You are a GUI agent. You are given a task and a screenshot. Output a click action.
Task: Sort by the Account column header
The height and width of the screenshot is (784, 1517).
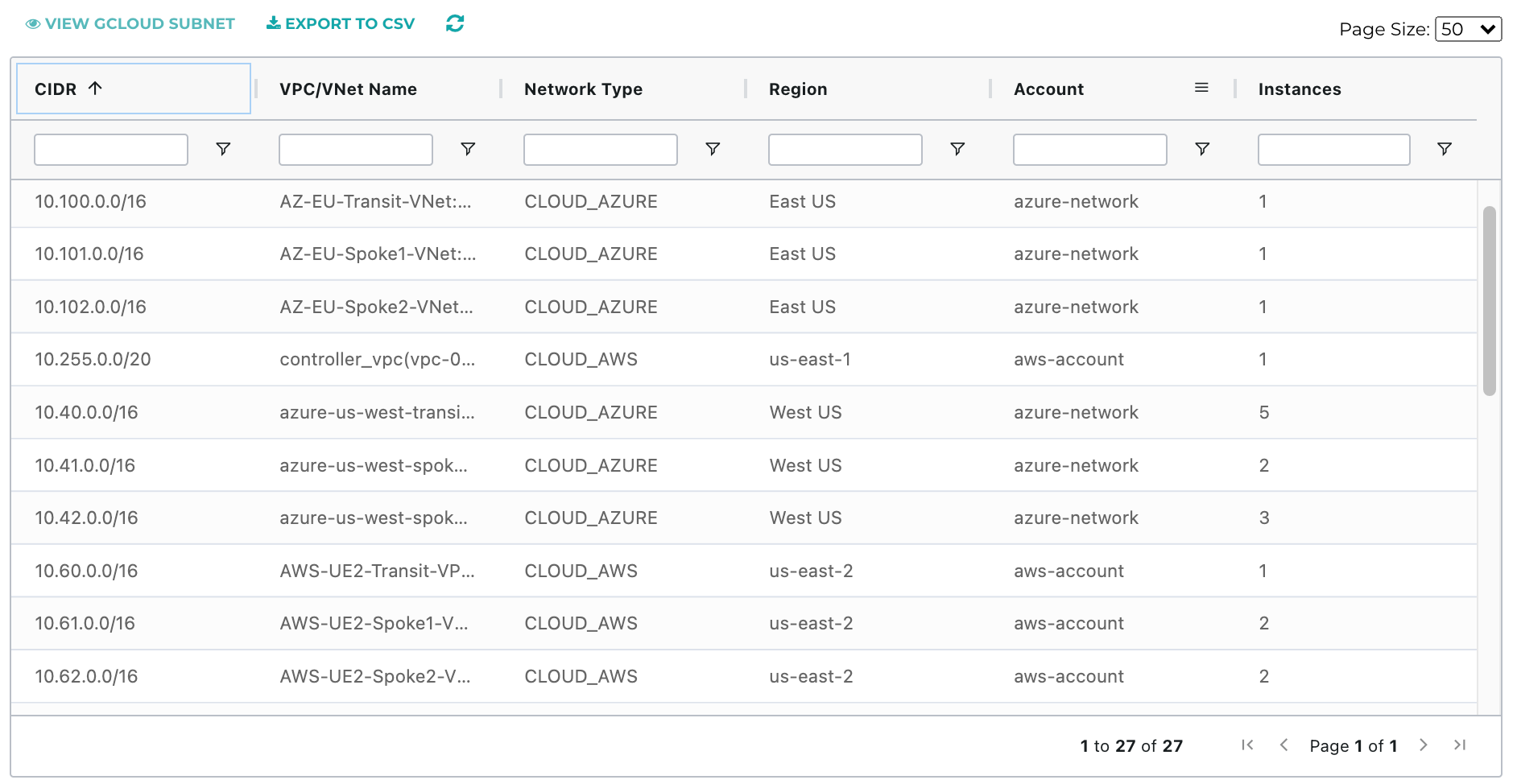click(1048, 89)
